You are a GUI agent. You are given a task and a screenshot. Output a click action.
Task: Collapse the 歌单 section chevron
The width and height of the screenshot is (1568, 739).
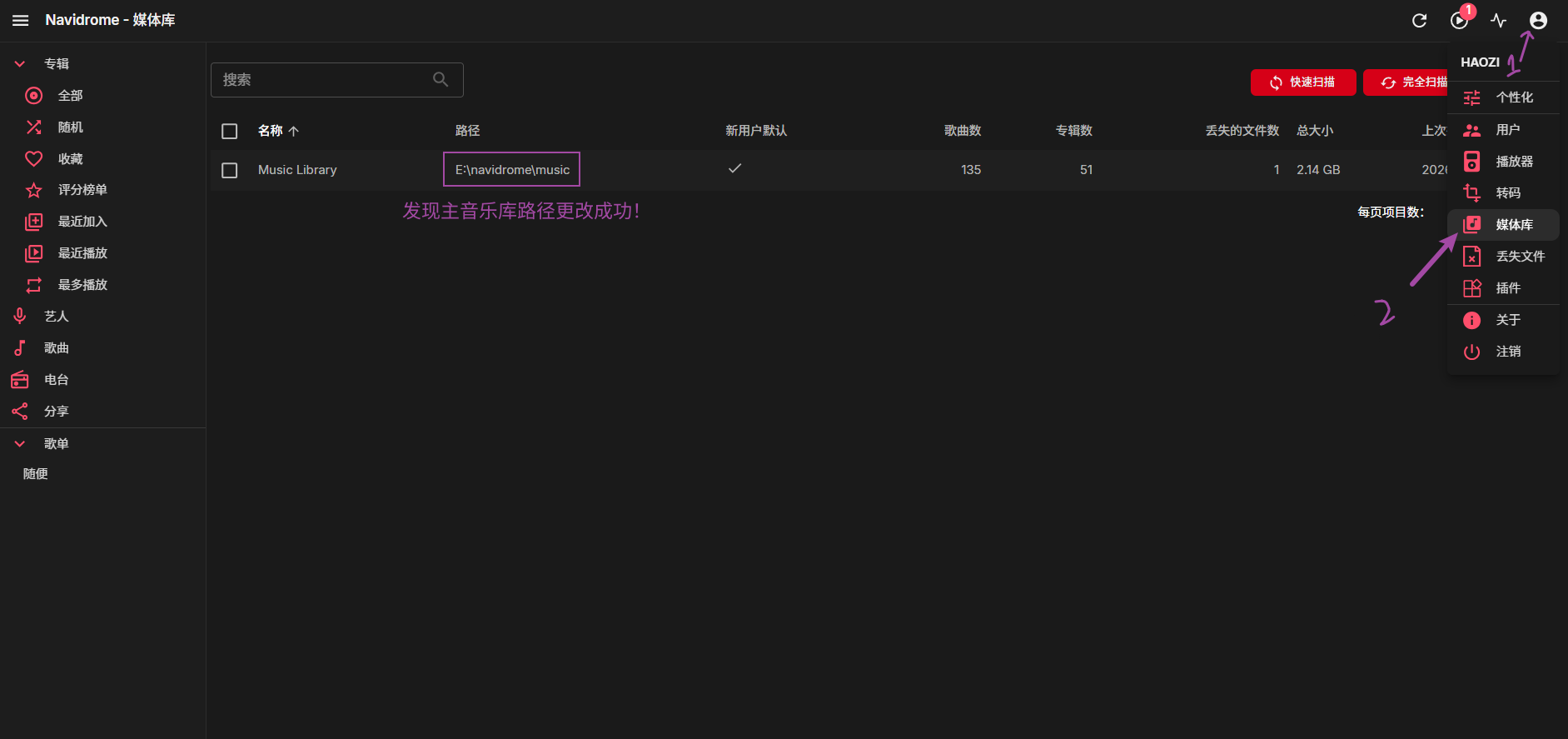pyautogui.click(x=20, y=444)
